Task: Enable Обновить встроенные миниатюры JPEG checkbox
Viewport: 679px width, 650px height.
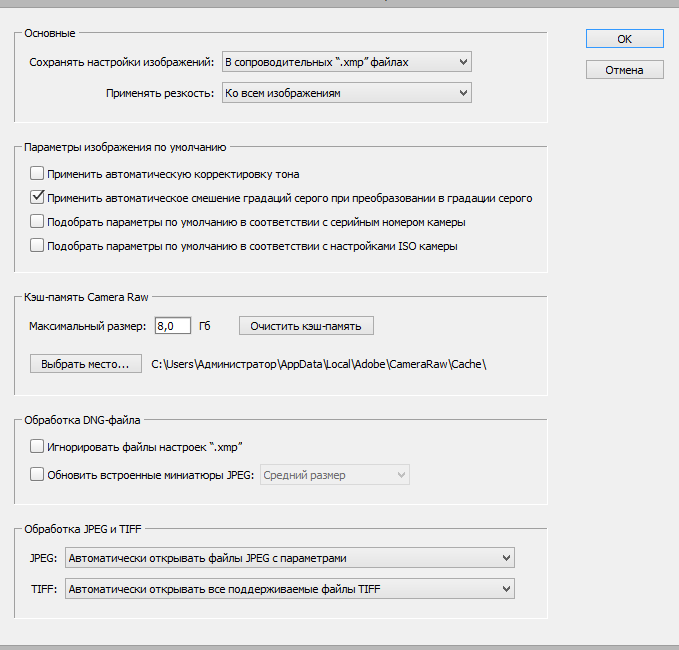Action: click(x=37, y=475)
